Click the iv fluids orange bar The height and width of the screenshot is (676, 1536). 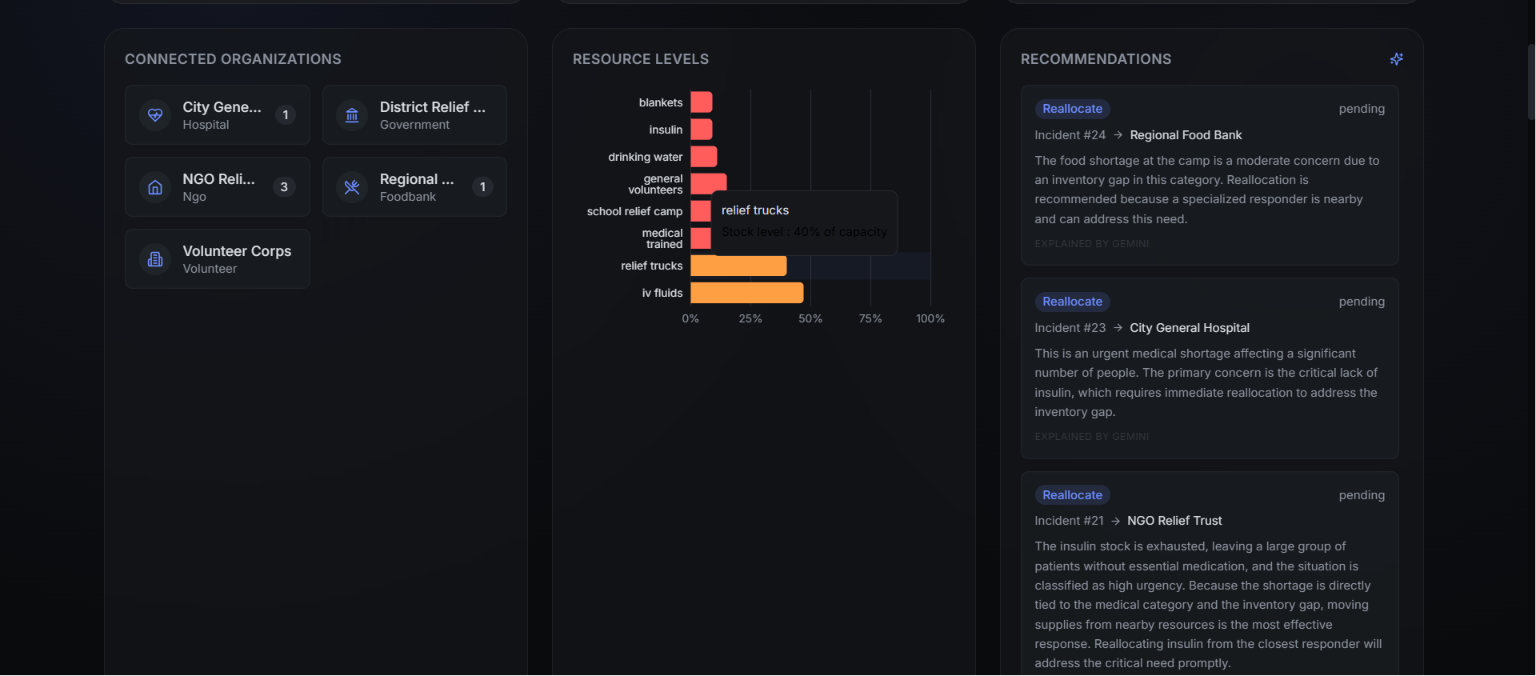[x=747, y=293]
